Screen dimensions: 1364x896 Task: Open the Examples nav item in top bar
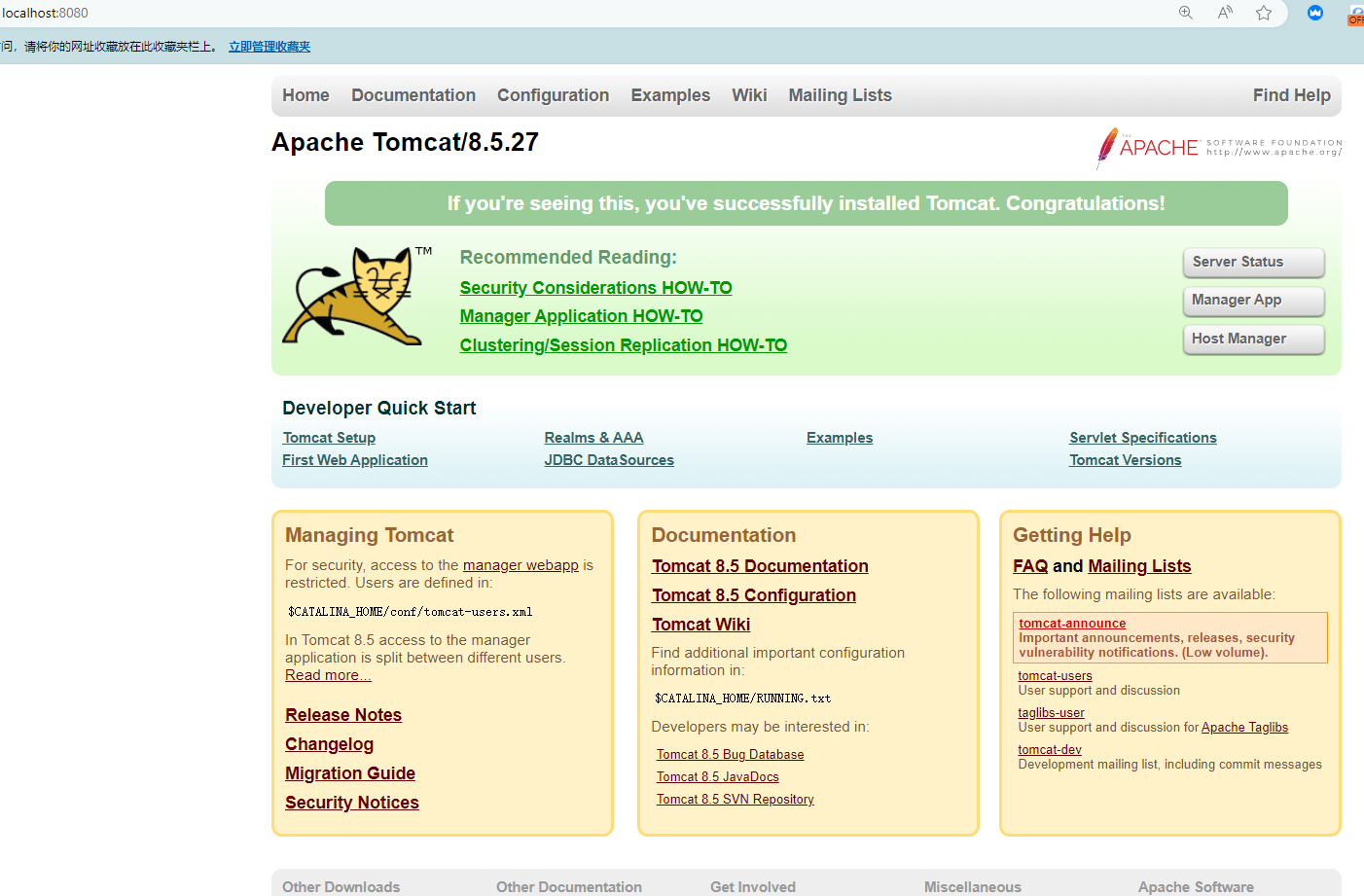[670, 95]
